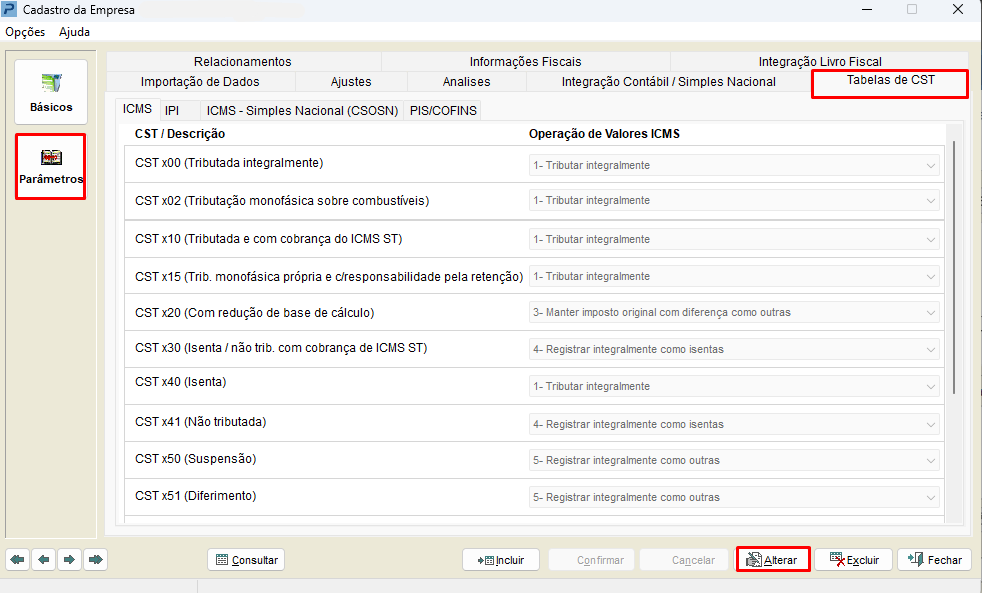Click 'CST x50 (Suspensão)' label

point(196,459)
